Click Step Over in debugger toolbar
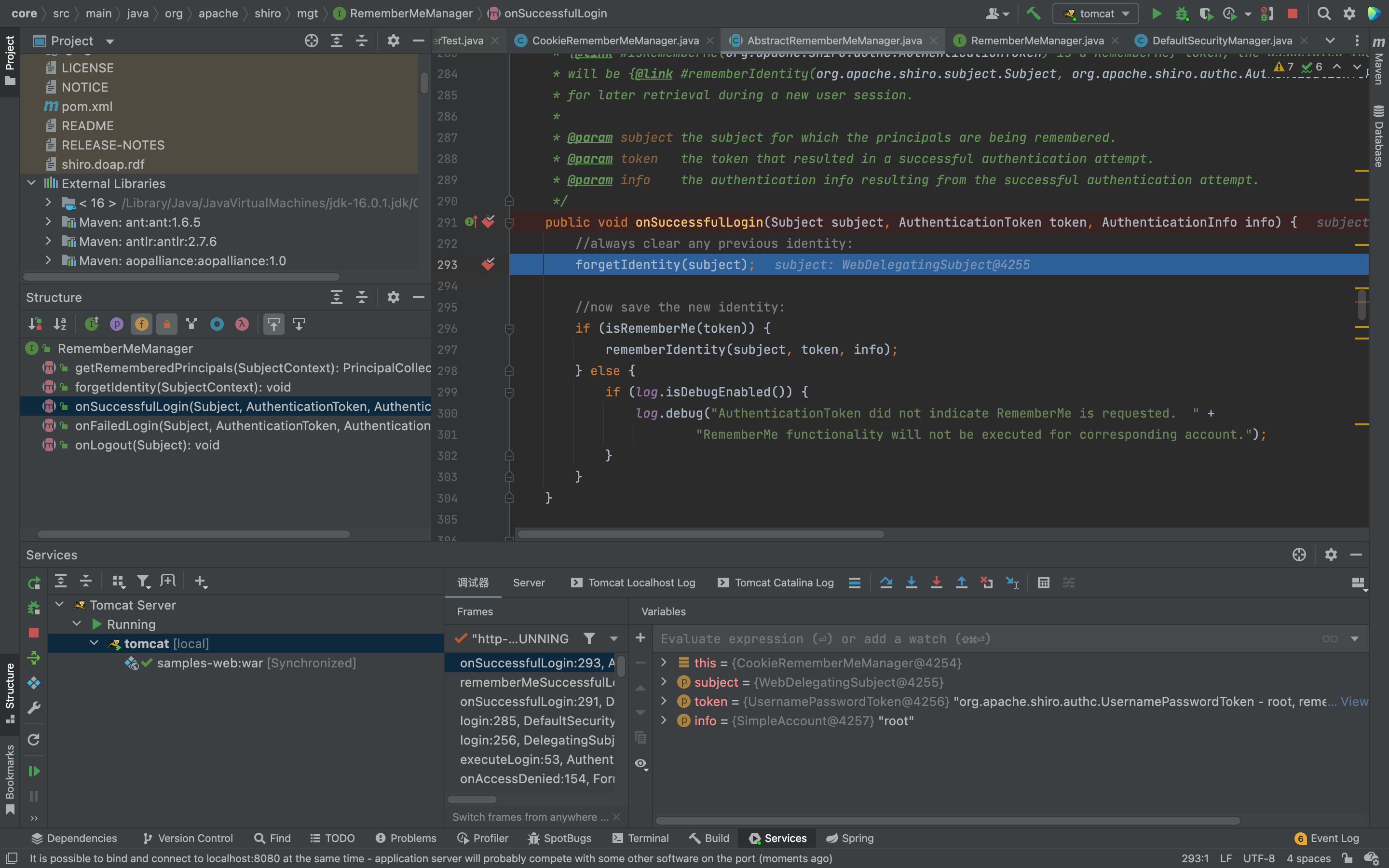The width and height of the screenshot is (1389, 868). click(885, 583)
